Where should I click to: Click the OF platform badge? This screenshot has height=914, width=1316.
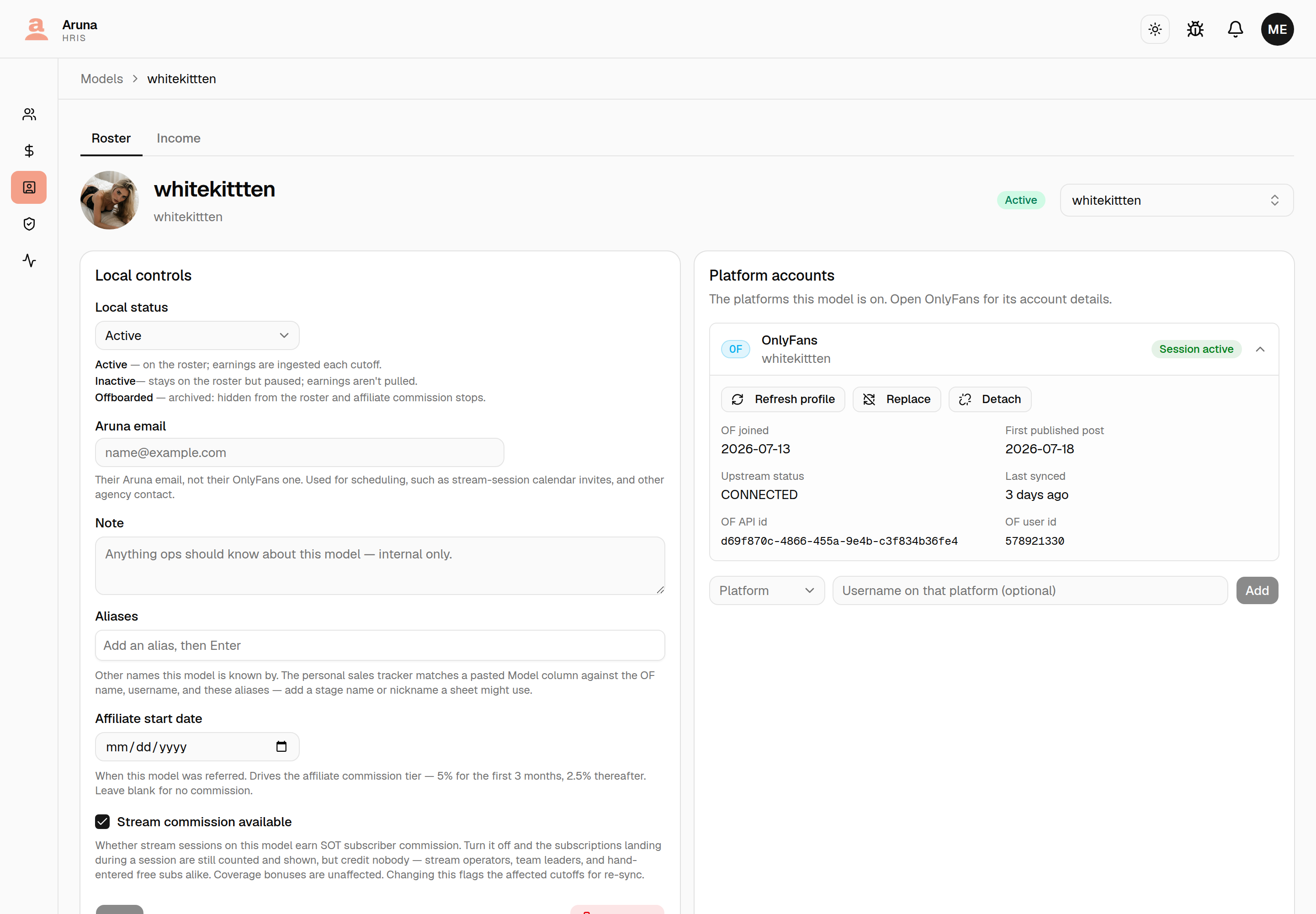[735, 349]
